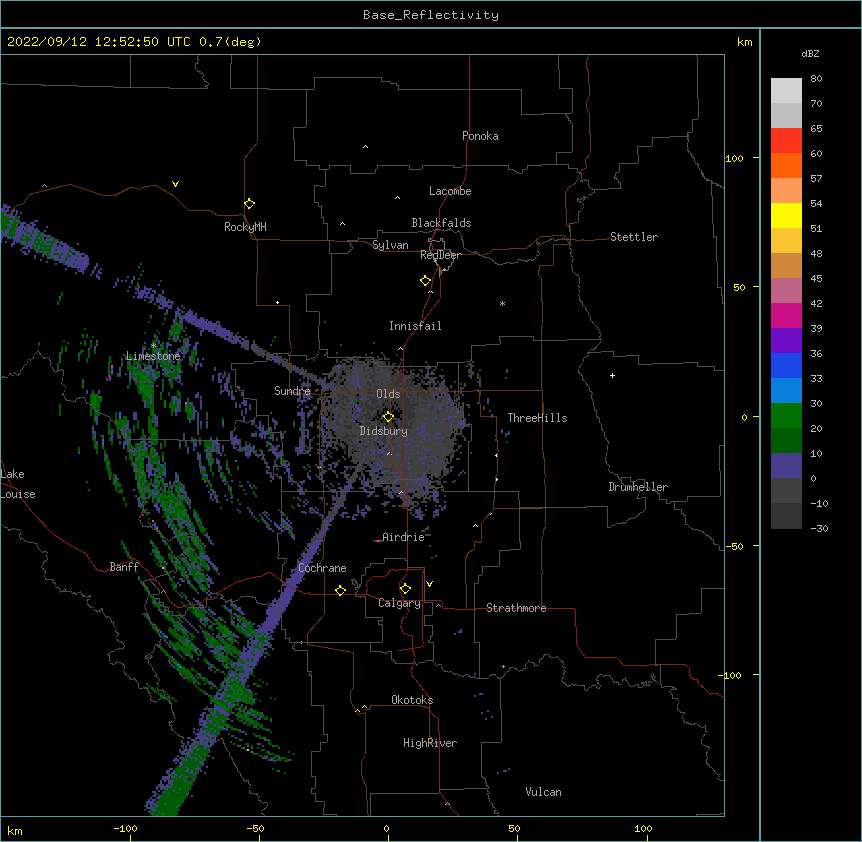Viewport: 862px width, 842px height.
Task: Click the Sylvan label
Action: coord(390,245)
